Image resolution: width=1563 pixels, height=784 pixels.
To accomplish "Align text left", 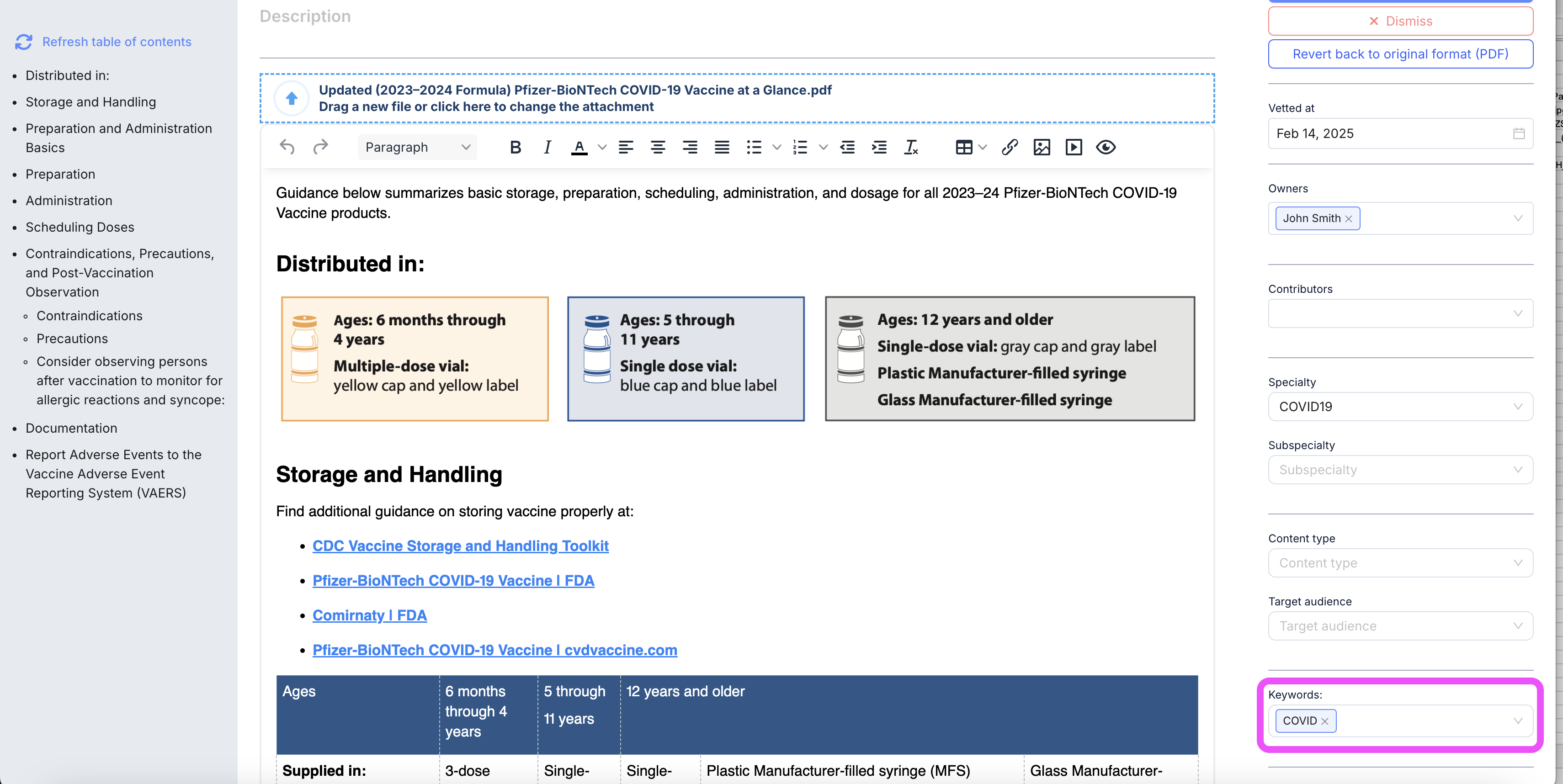I will [626, 147].
